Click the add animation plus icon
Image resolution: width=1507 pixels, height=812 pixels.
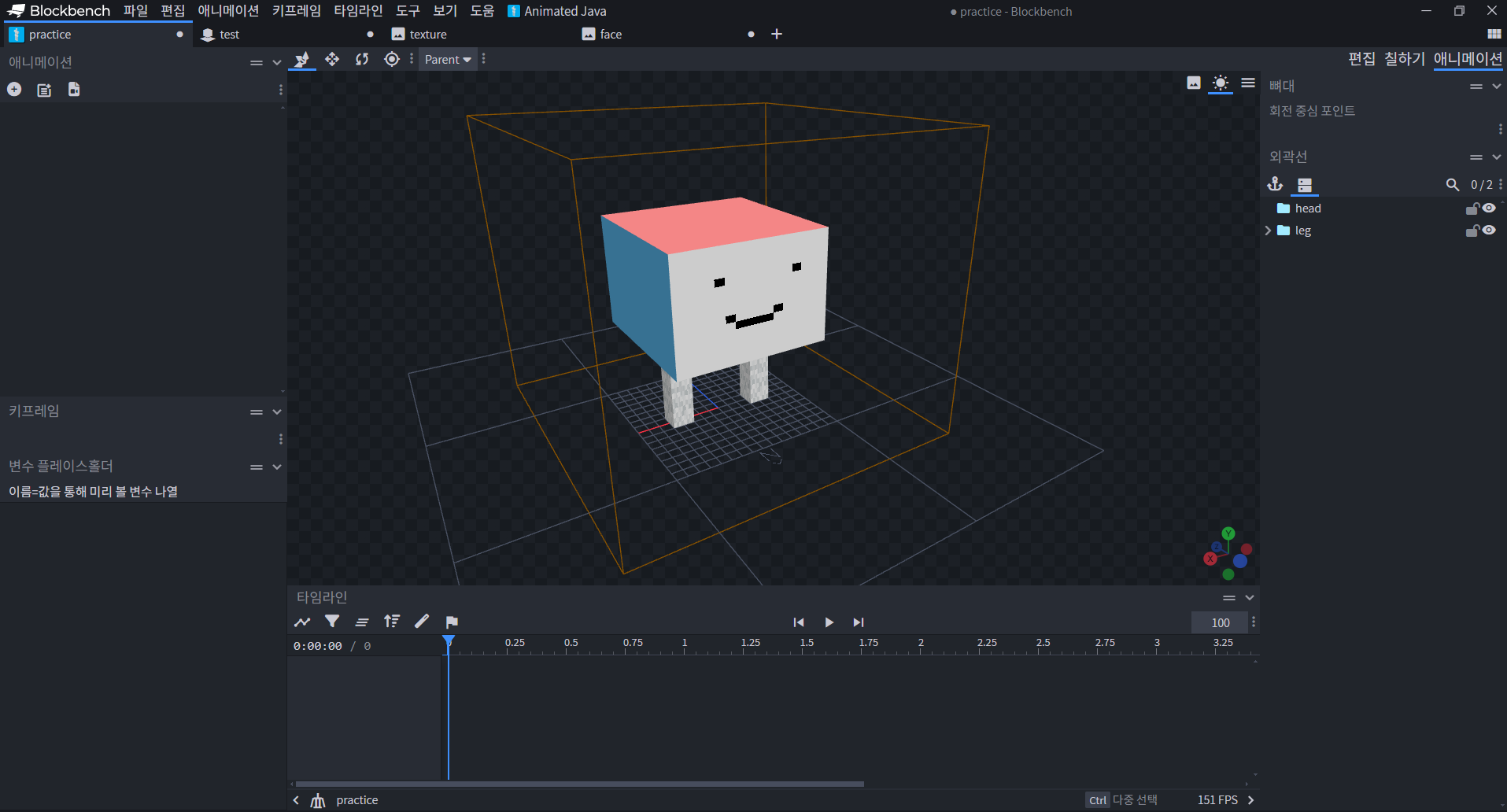click(x=14, y=90)
